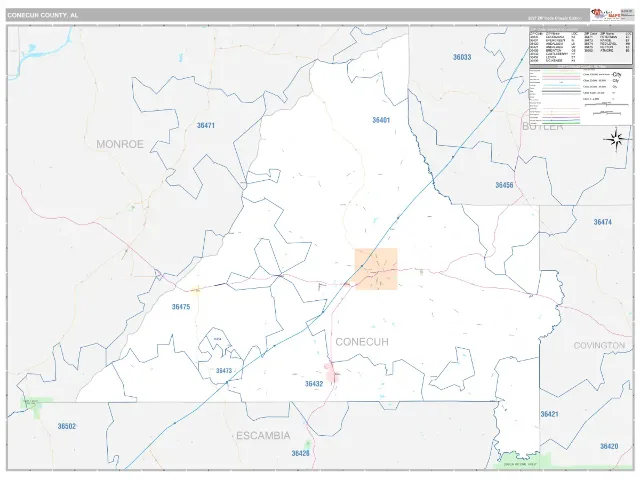Select ZIP code label 36426
Image resolution: width=640 pixels, height=480 pixels.
(300, 453)
